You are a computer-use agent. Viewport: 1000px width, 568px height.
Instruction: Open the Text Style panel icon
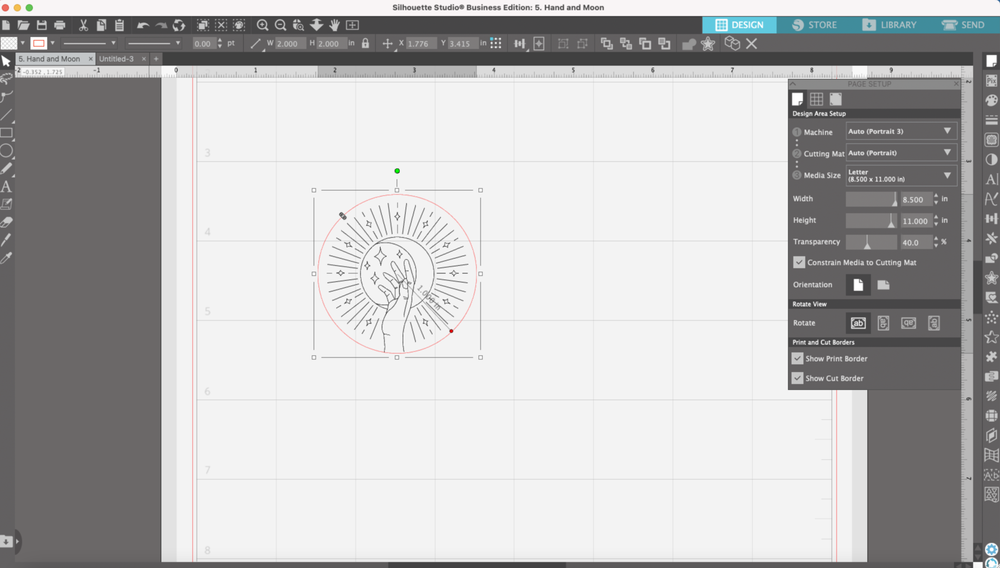[991, 179]
